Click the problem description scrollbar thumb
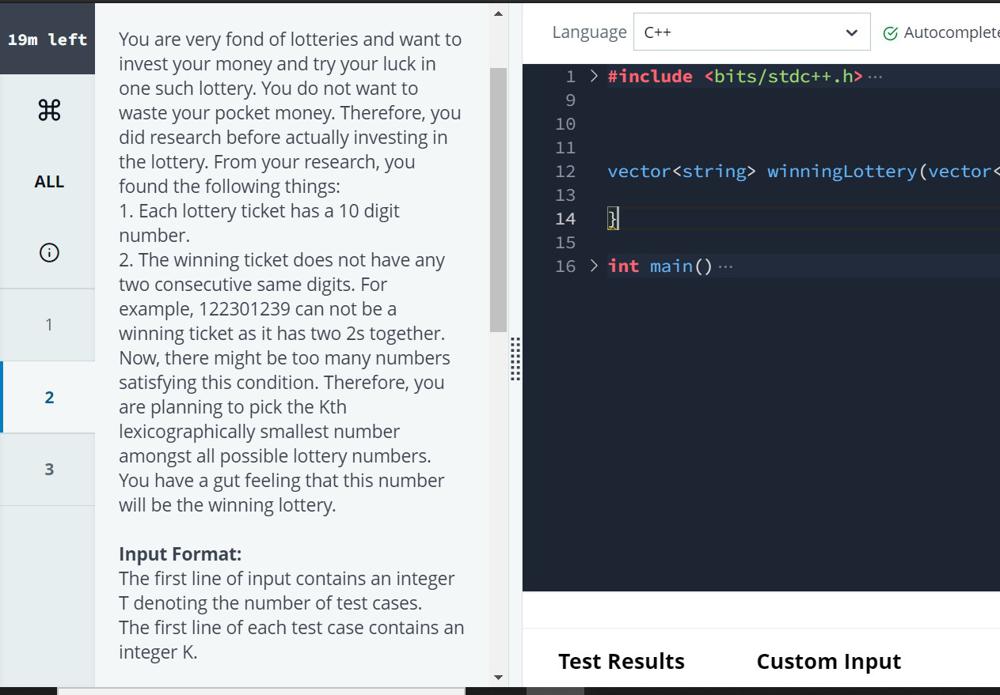Viewport: 1000px width, 695px height. point(498,200)
